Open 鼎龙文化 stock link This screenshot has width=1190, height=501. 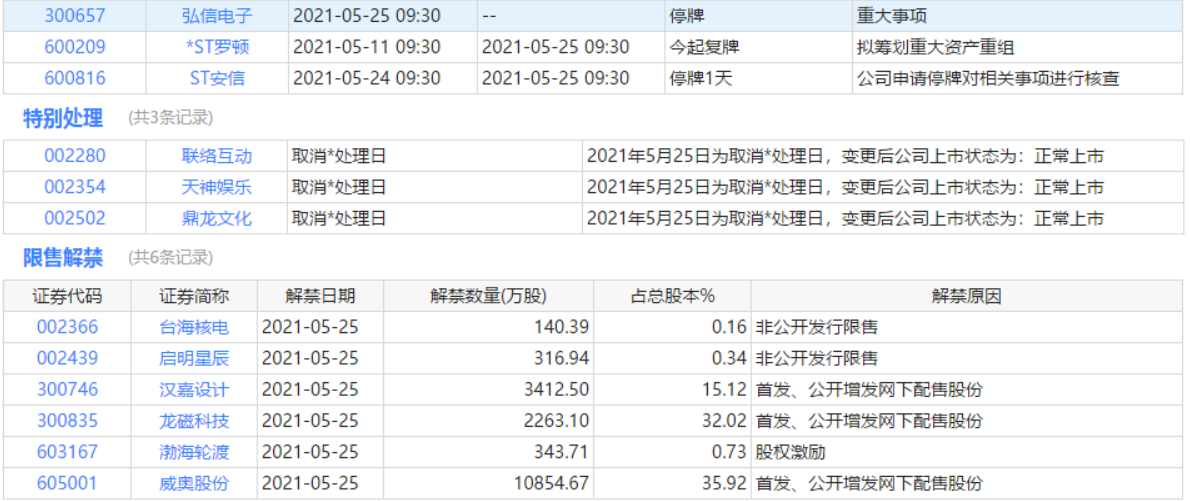tap(217, 219)
